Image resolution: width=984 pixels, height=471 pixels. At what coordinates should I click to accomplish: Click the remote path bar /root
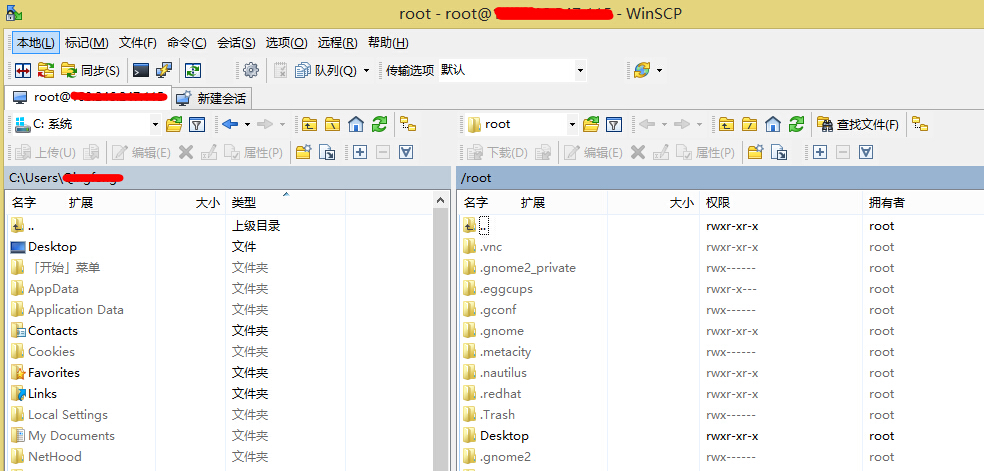pyautogui.click(x=720, y=177)
